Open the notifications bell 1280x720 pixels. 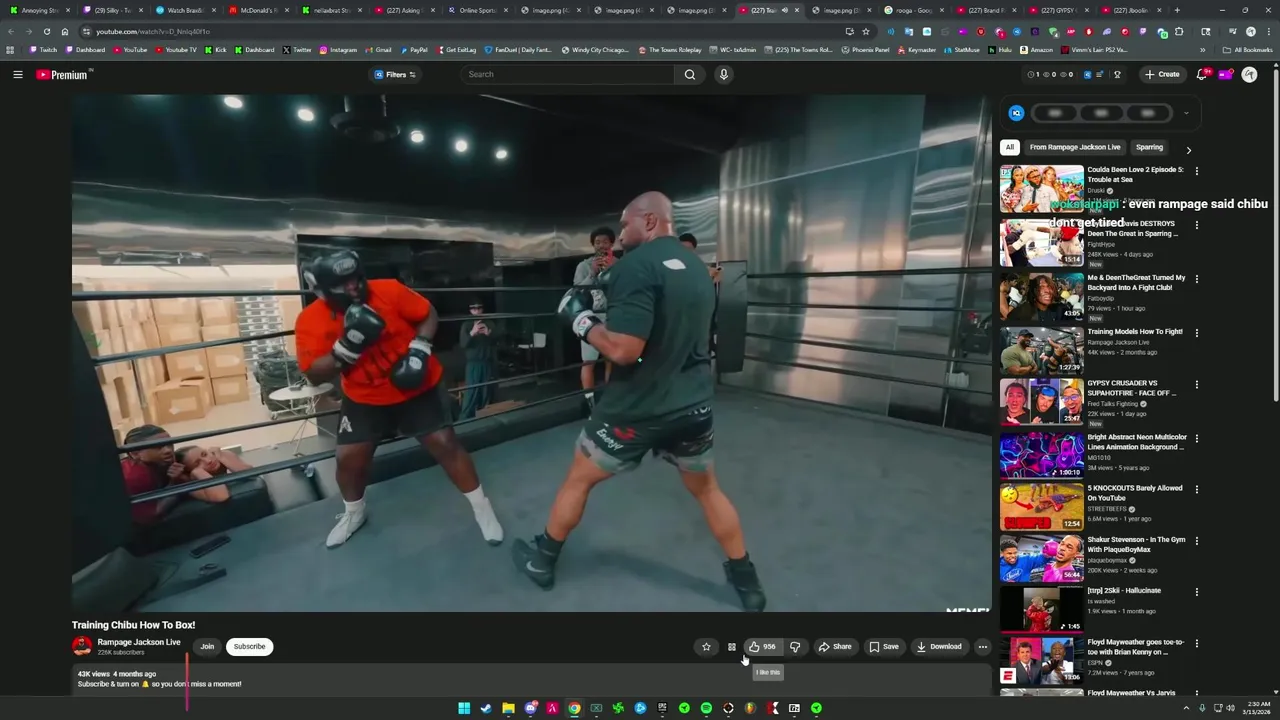tap(1202, 74)
